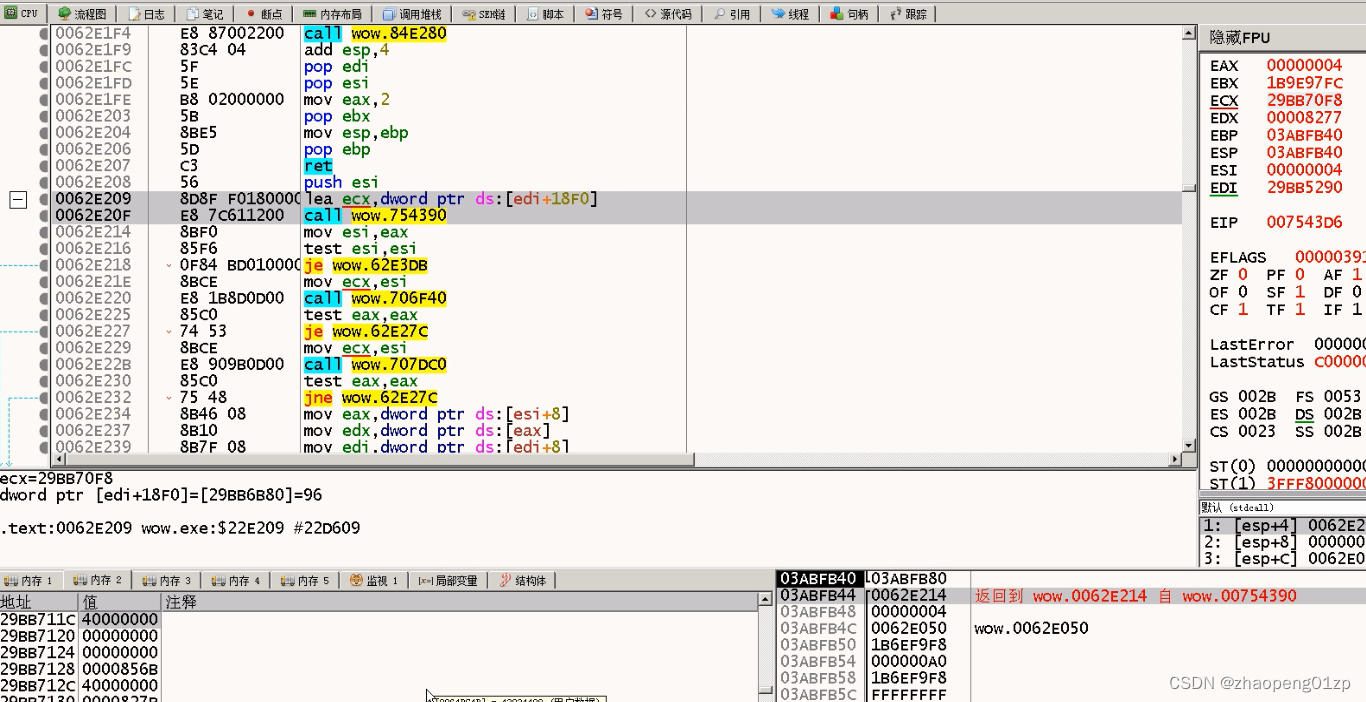Image resolution: width=1366 pixels, height=702 pixels.
Task: Switch to the CPU tab
Action: coord(23,14)
